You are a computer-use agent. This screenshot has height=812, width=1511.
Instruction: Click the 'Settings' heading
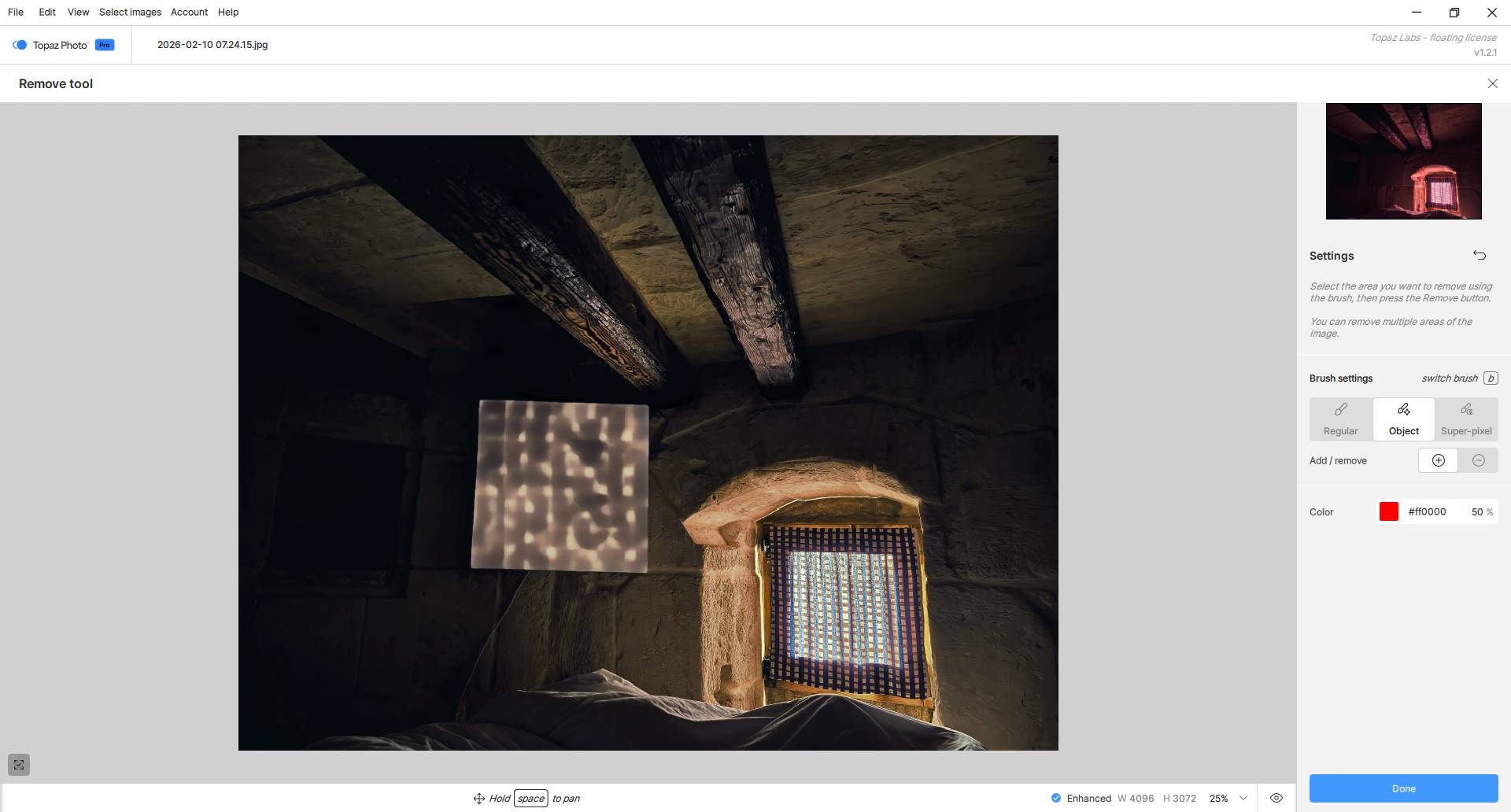[1332, 256]
